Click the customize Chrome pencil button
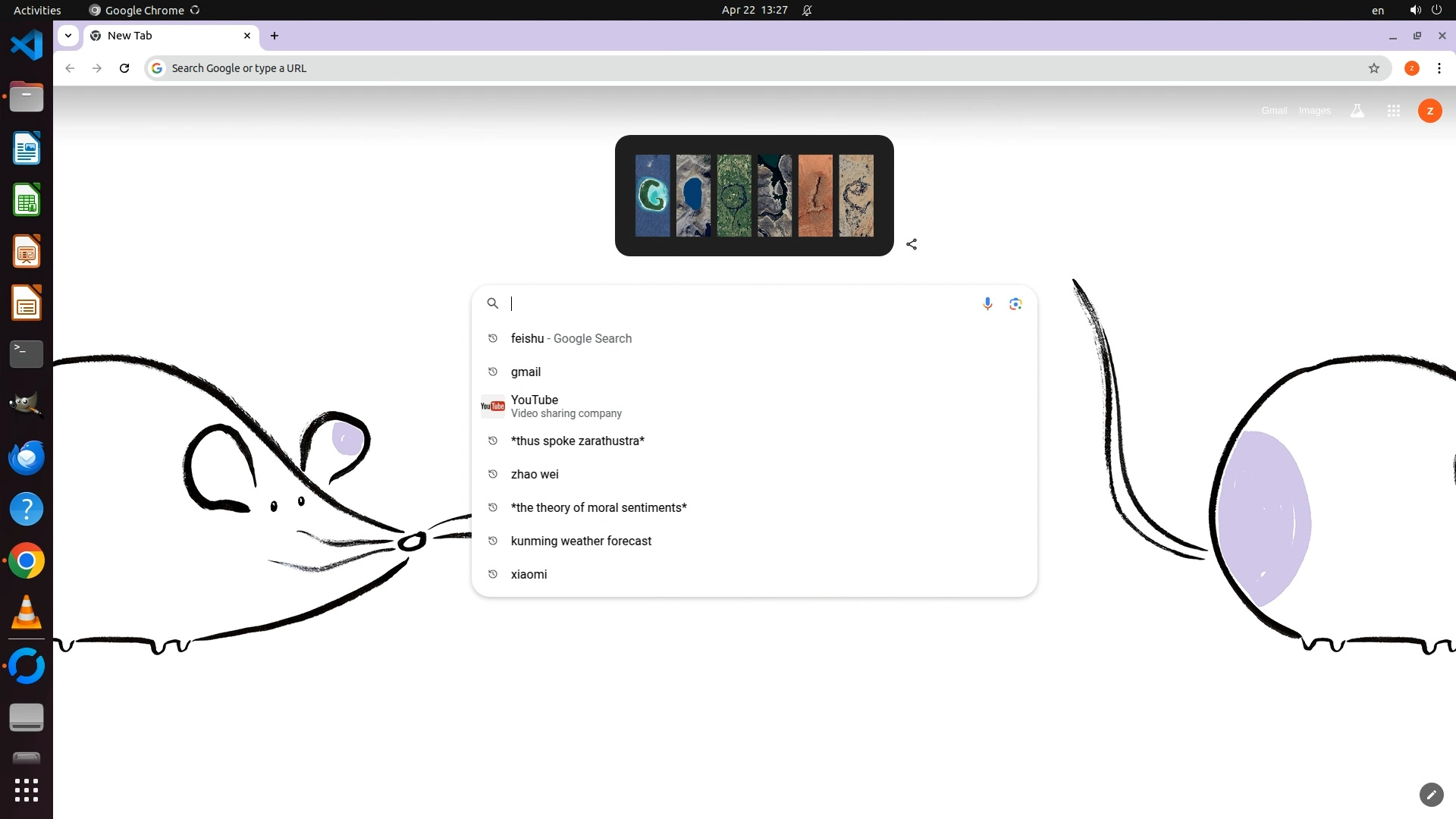 click(x=1430, y=794)
